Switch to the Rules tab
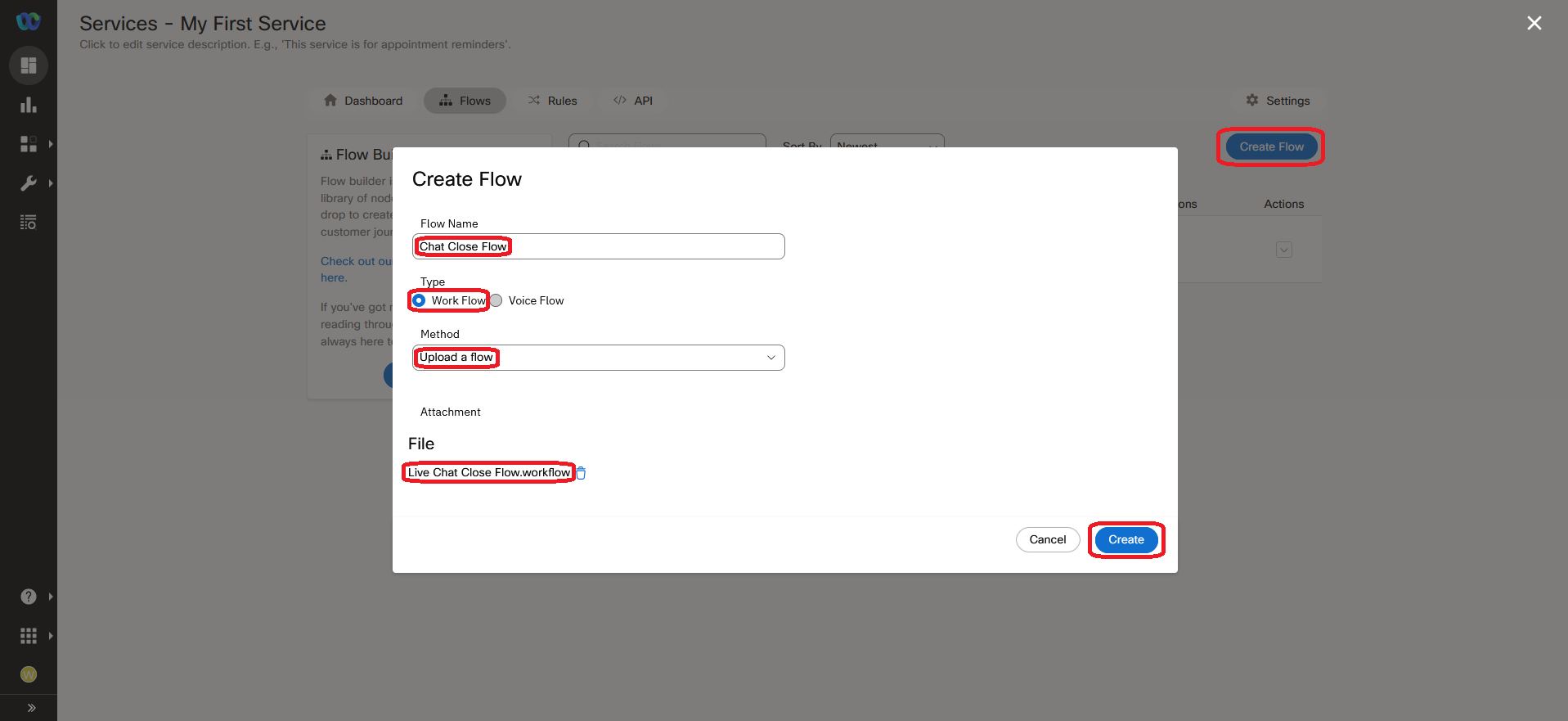This screenshot has height=721, width=1568. tap(553, 101)
